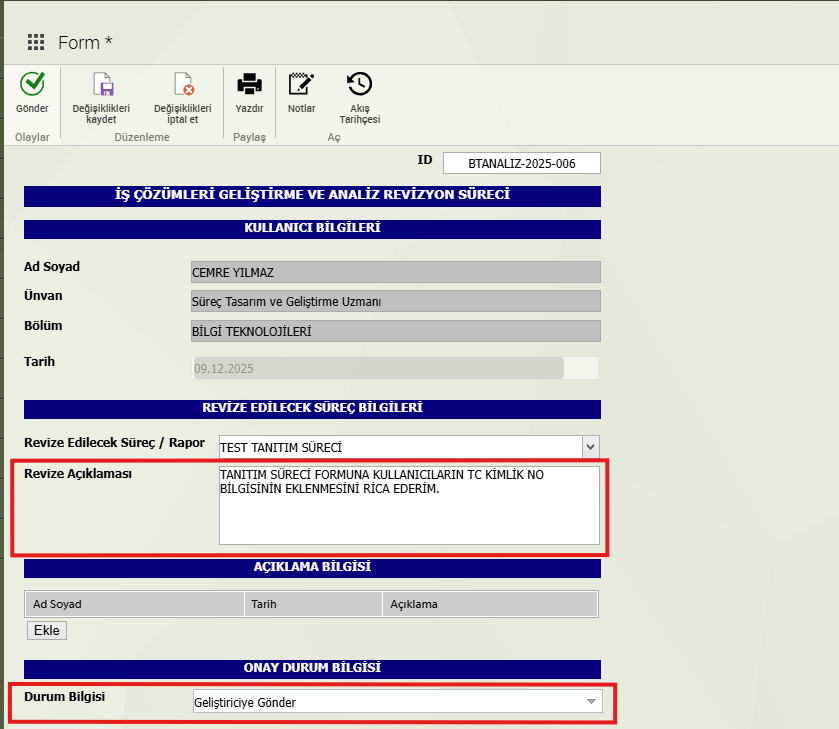
Task: Cancel changes via Değişiklikleri iptal et
Action: click(182, 84)
